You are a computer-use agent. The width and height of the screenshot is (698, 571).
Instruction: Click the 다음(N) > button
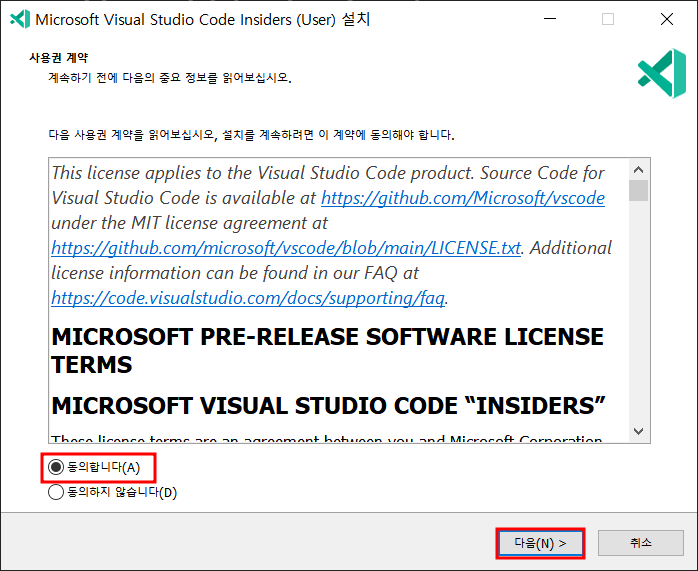[x=540, y=543]
